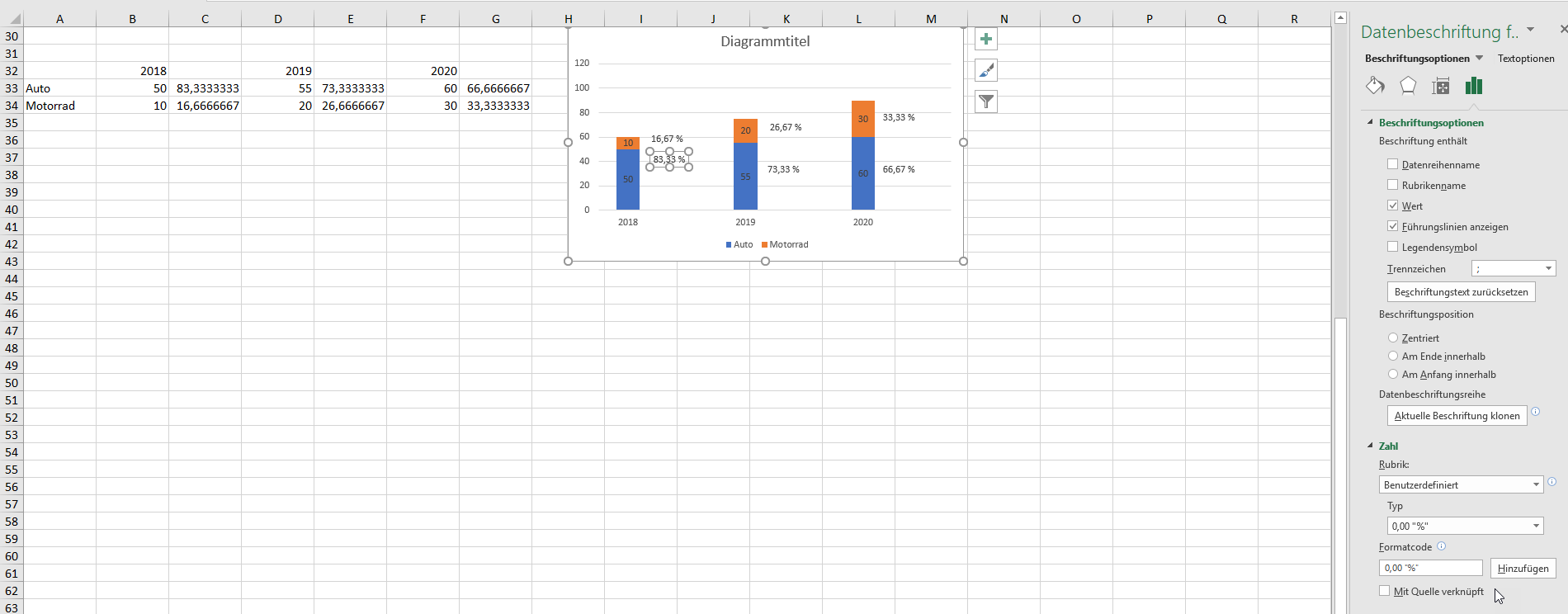Click the orange Motorrad segment for 2020

click(x=863, y=119)
